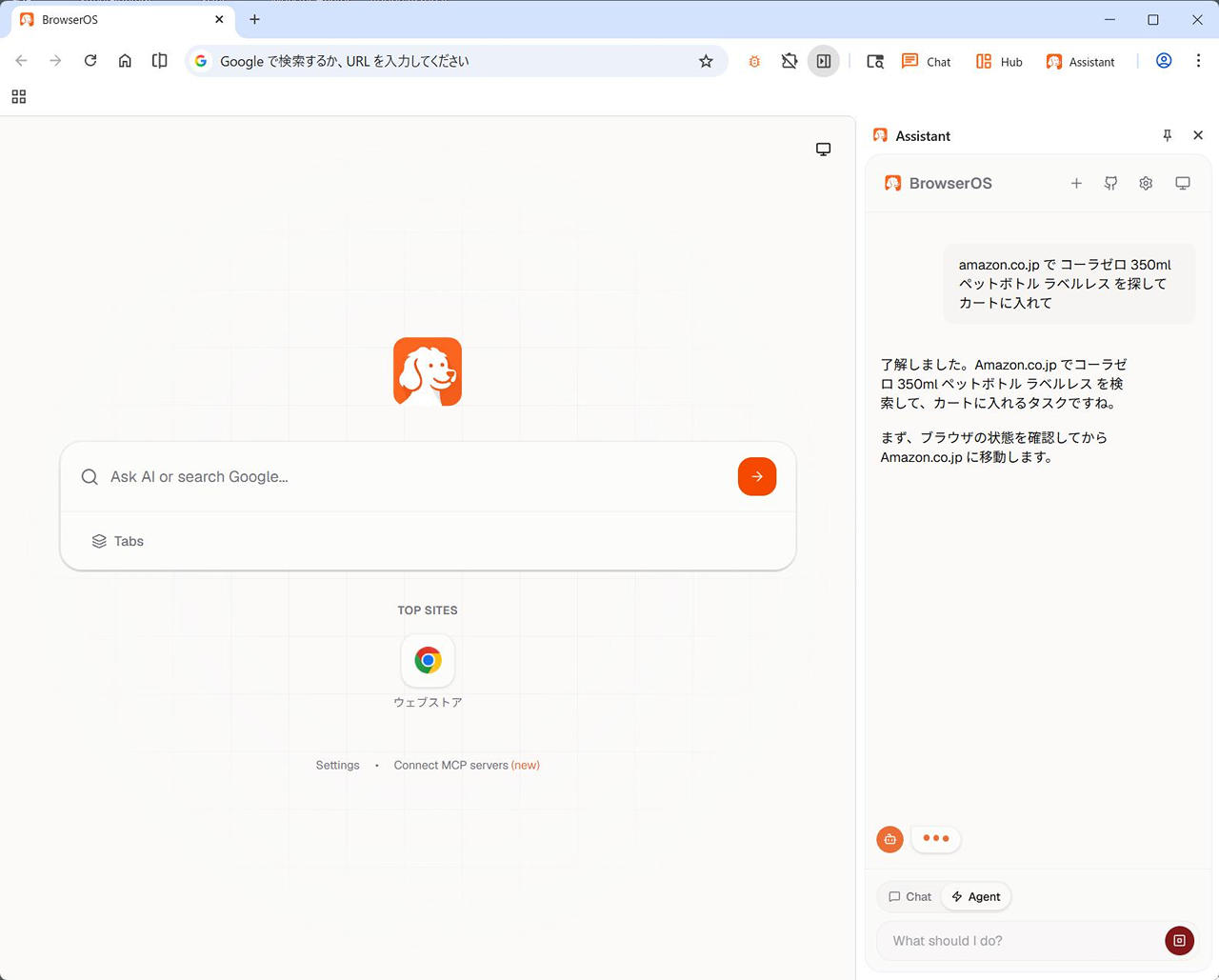Go to the home page icon
Screen dimensions: 1219x980
coord(125,61)
